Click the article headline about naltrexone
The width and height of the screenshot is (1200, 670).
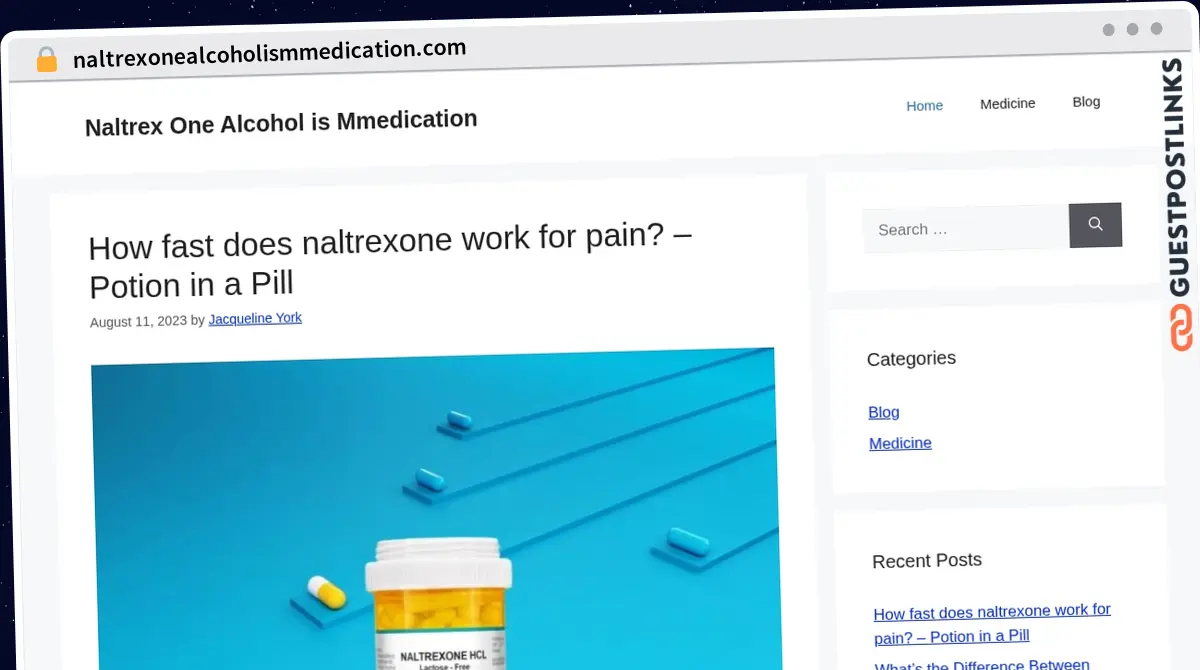point(391,260)
